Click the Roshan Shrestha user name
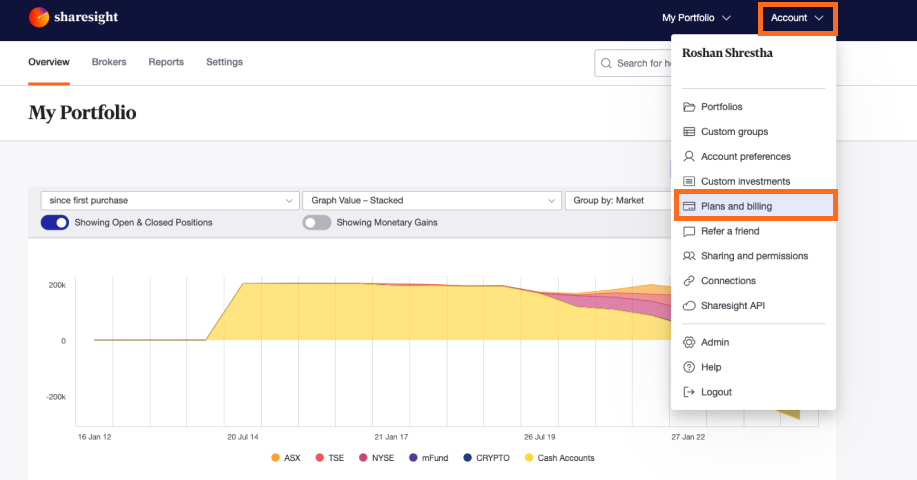This screenshot has height=480, width=917. [728, 53]
